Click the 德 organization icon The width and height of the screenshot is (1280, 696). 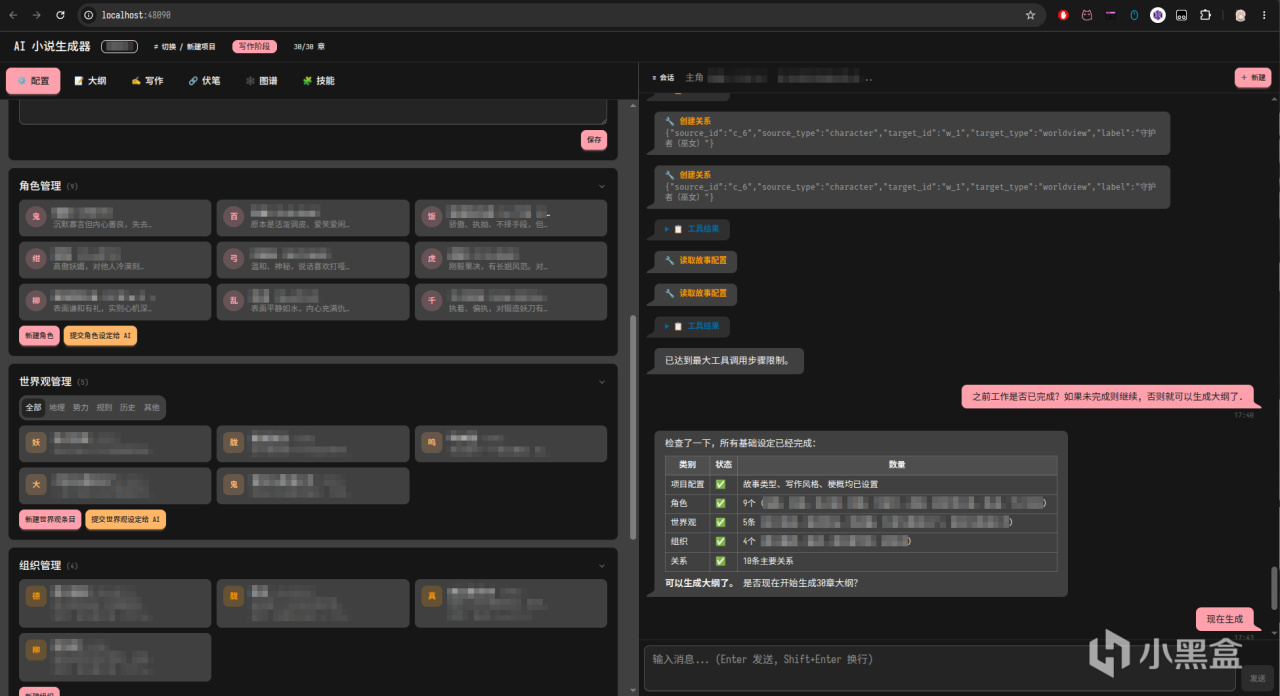coord(36,597)
